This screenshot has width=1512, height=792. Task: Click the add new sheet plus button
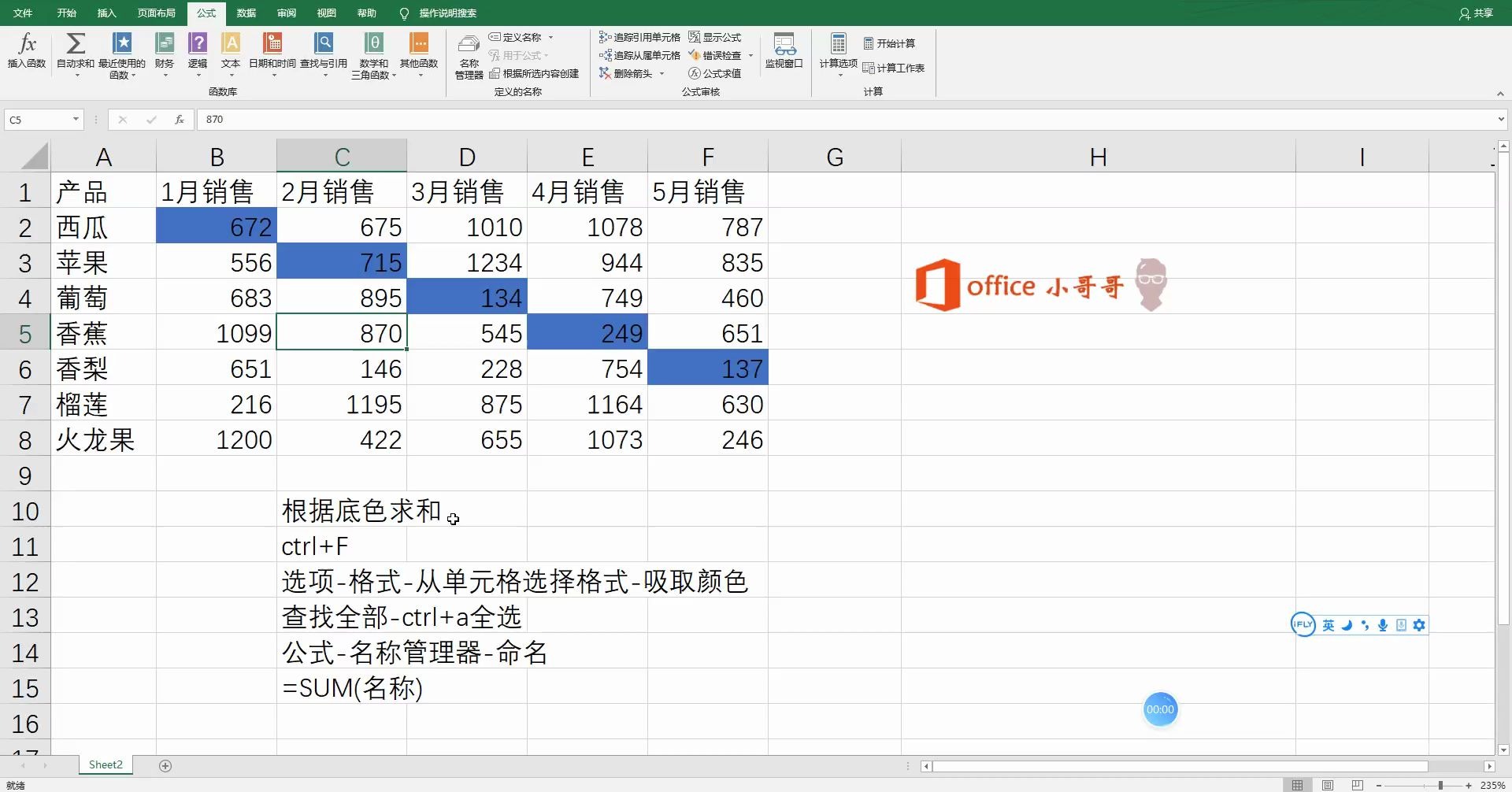point(165,764)
